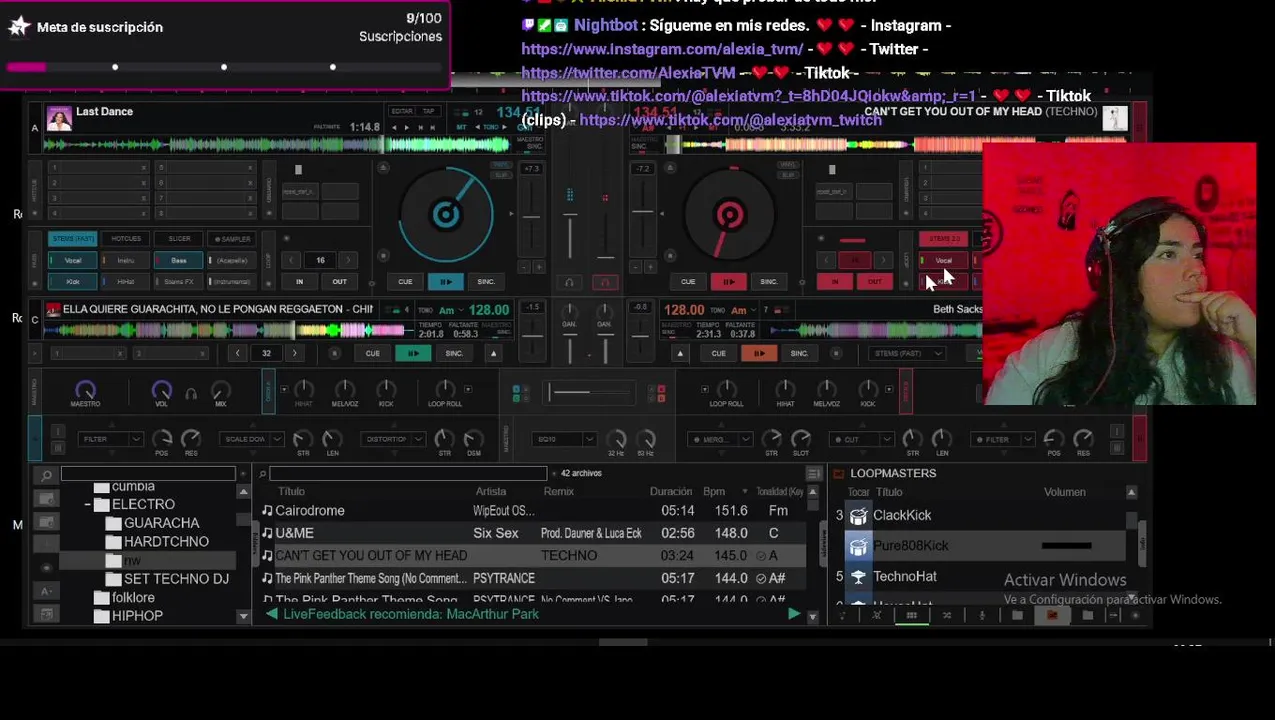
Task: Hit CUE on deck C
Action: 372,353
